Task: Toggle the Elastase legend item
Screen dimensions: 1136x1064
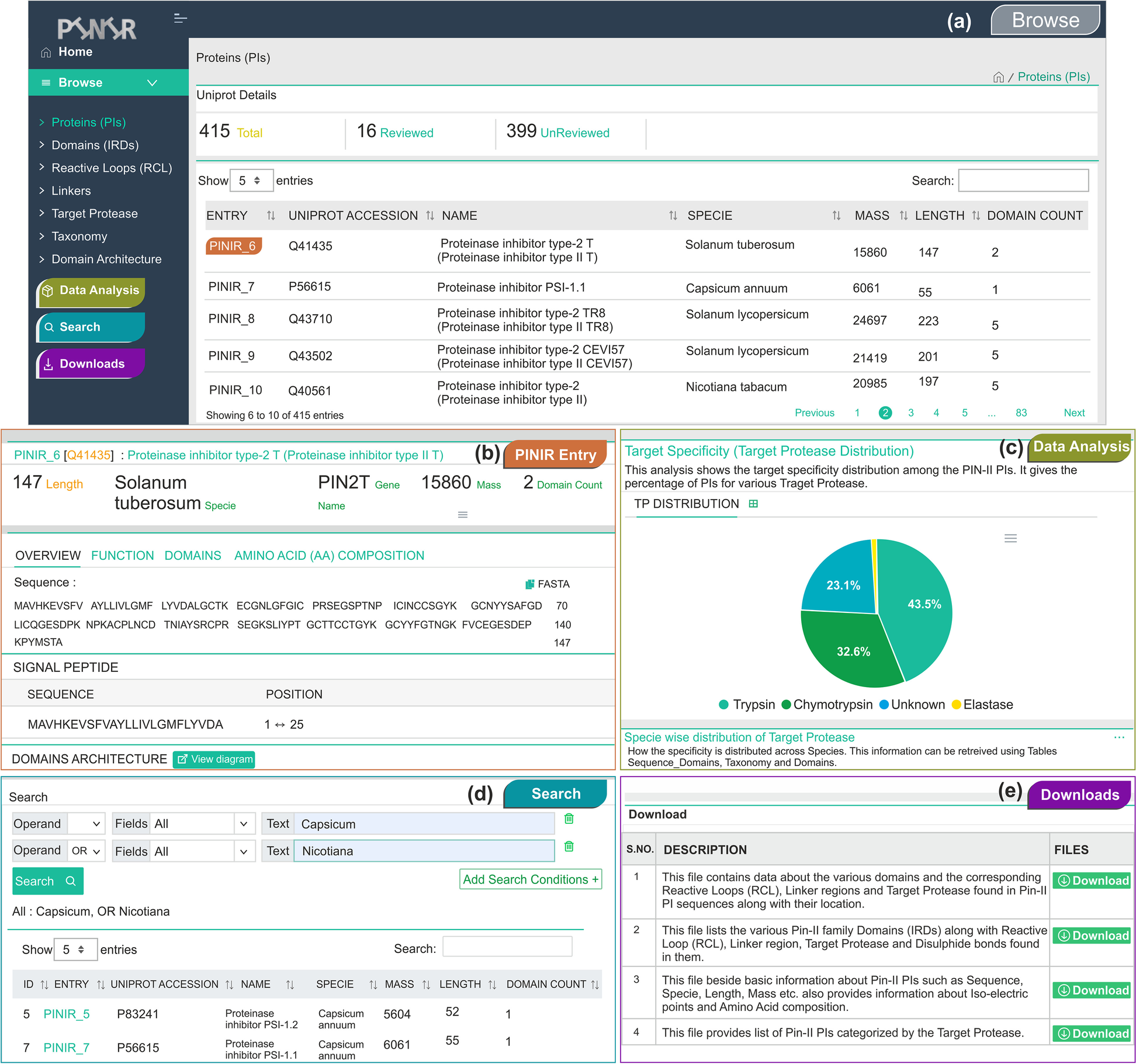Action: tap(982, 705)
